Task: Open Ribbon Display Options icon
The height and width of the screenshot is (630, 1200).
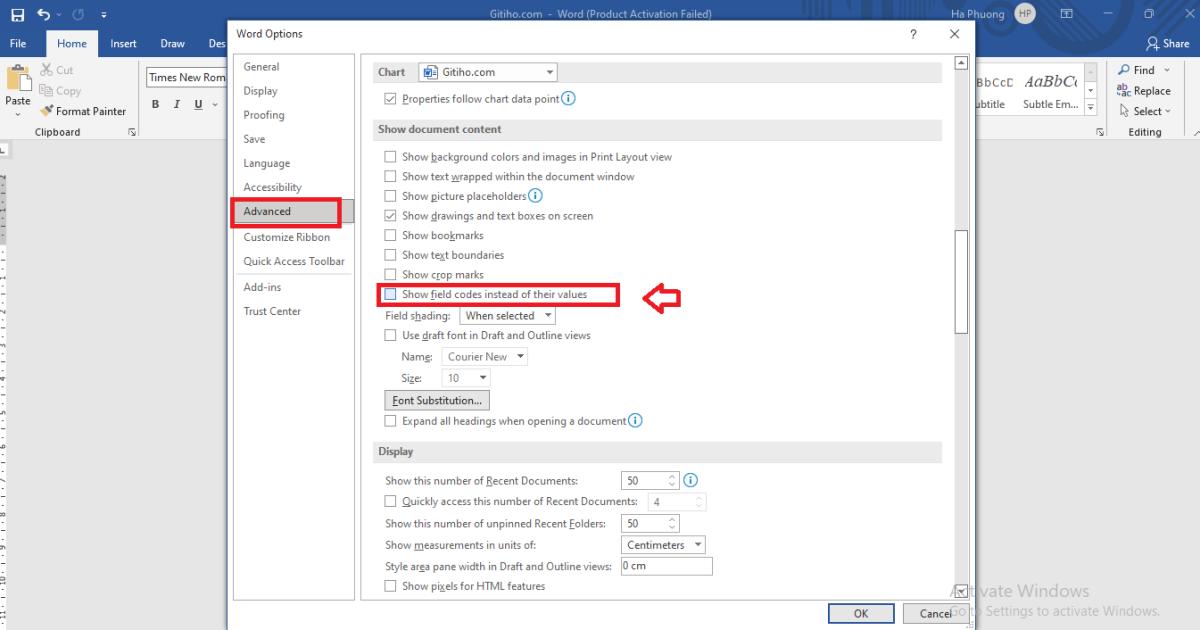Action: coord(1066,15)
